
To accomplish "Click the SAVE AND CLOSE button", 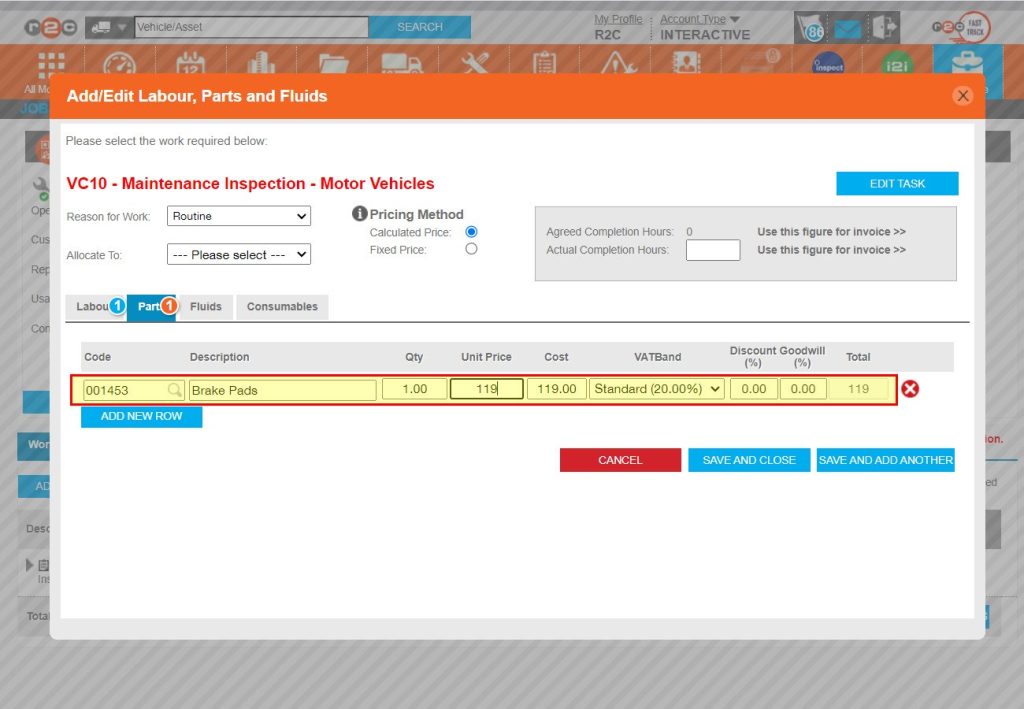I will coord(748,460).
